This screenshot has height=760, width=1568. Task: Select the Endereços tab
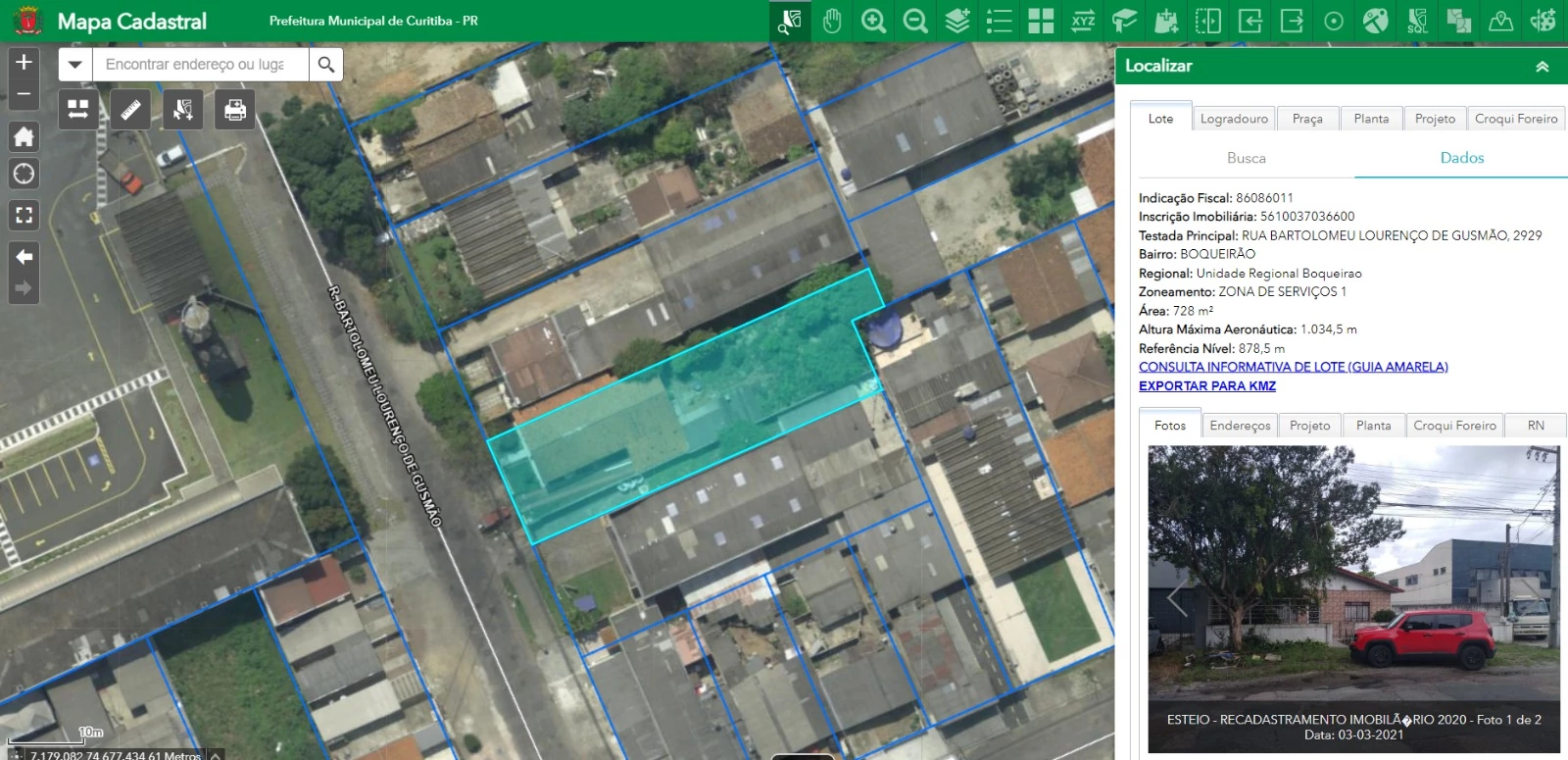point(1240,426)
